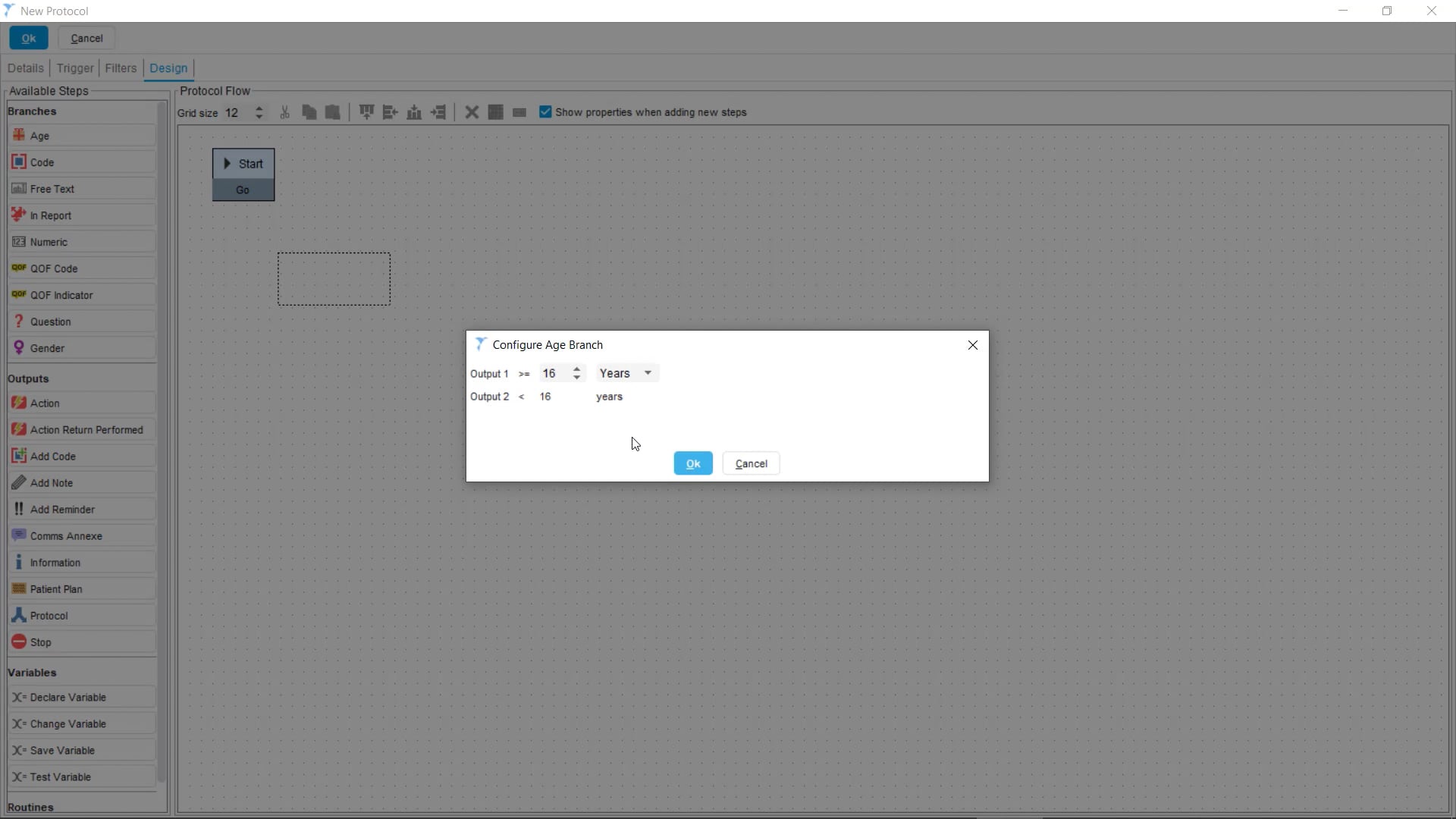Add an Add Note output step
Image resolution: width=1456 pixels, height=819 pixels.
(x=82, y=483)
